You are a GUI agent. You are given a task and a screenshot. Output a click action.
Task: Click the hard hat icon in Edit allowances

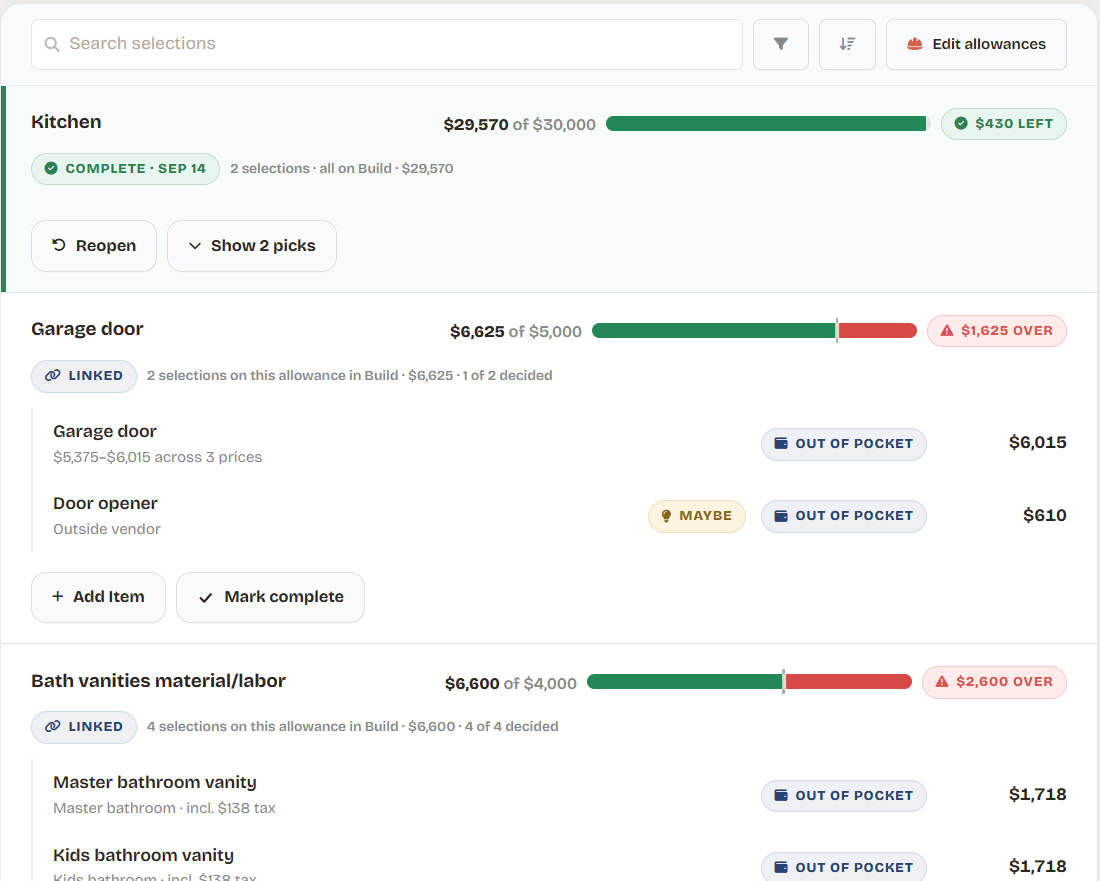[x=914, y=44]
